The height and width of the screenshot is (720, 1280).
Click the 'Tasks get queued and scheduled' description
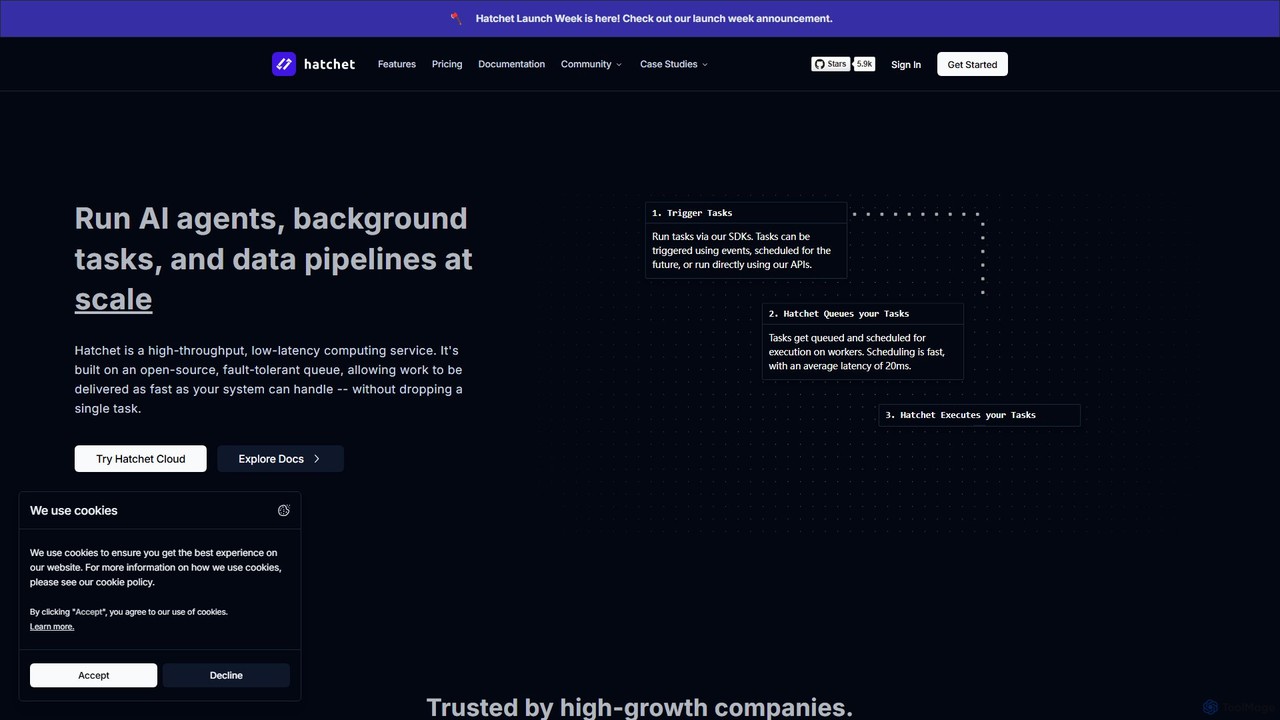857,352
